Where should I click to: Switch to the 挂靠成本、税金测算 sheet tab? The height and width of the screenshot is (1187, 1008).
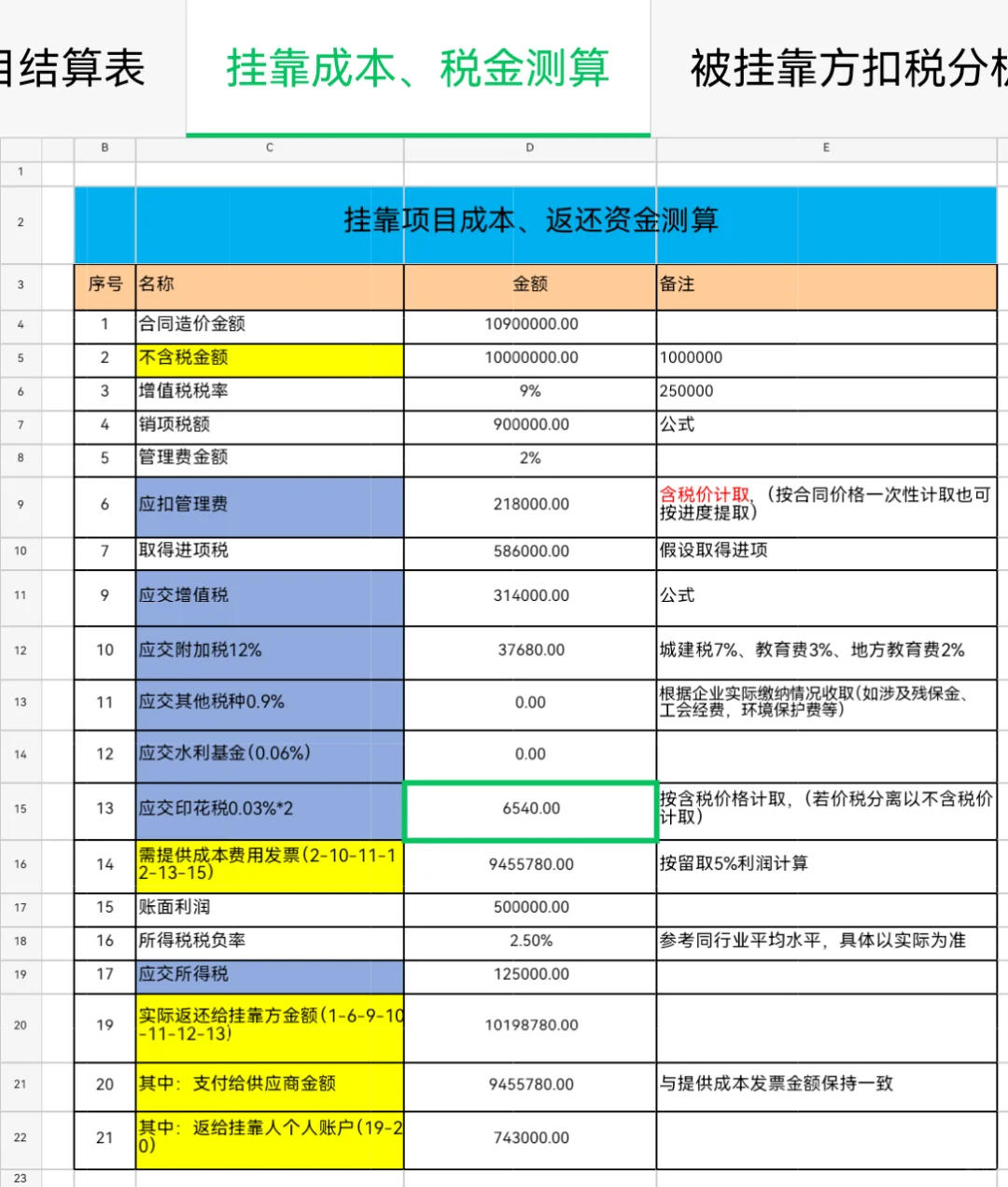(x=418, y=68)
